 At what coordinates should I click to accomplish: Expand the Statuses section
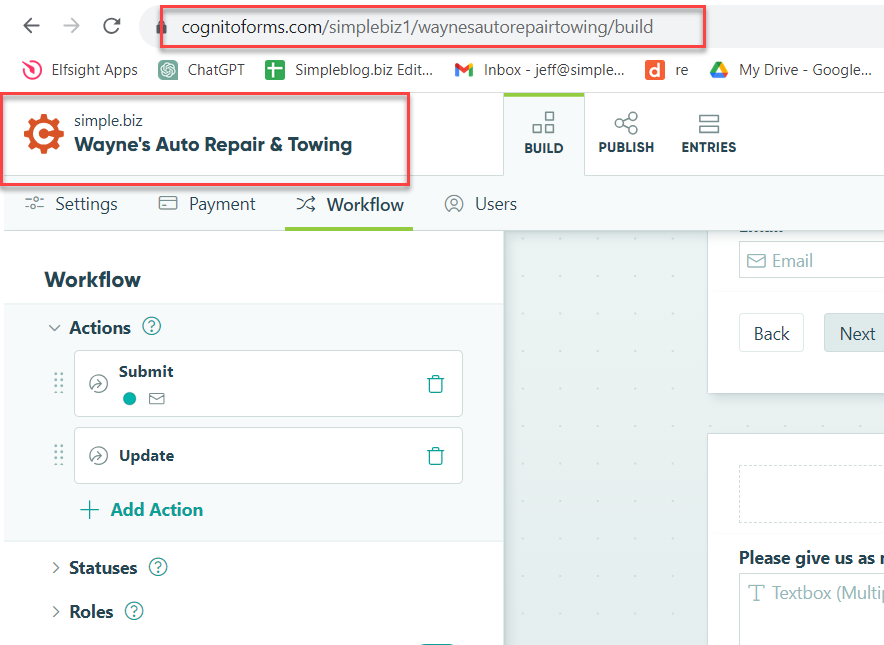click(55, 568)
